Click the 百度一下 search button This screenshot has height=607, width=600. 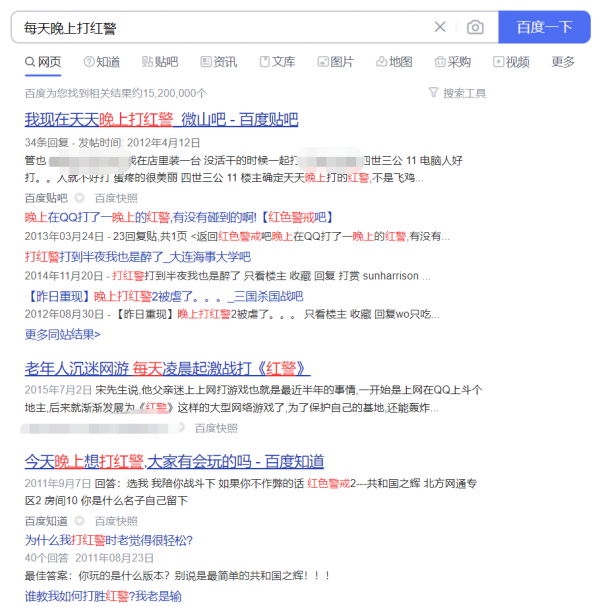coord(544,27)
